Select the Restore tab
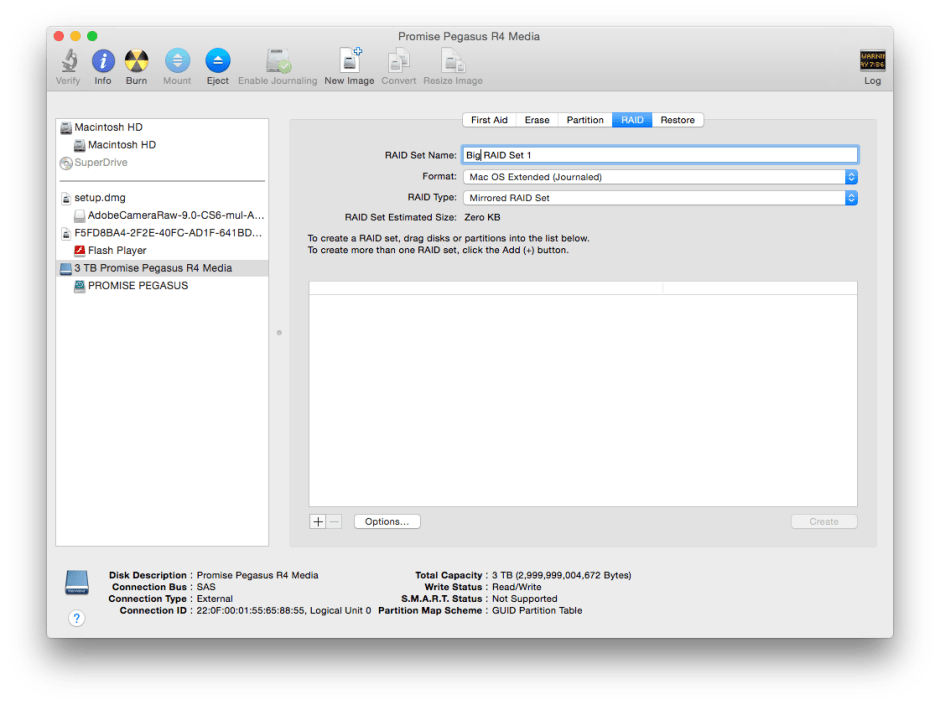 (677, 119)
